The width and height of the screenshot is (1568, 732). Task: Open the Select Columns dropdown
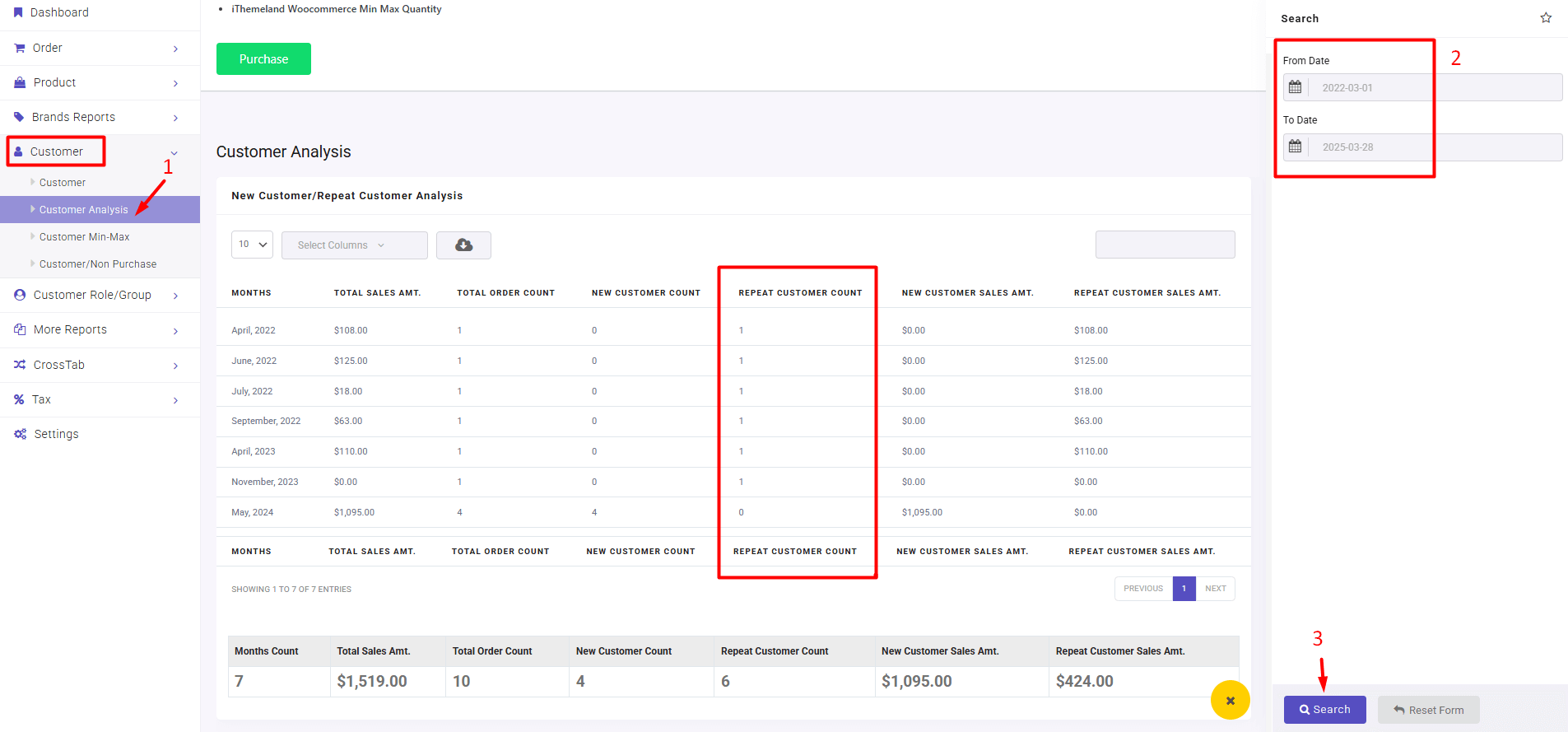[354, 245]
